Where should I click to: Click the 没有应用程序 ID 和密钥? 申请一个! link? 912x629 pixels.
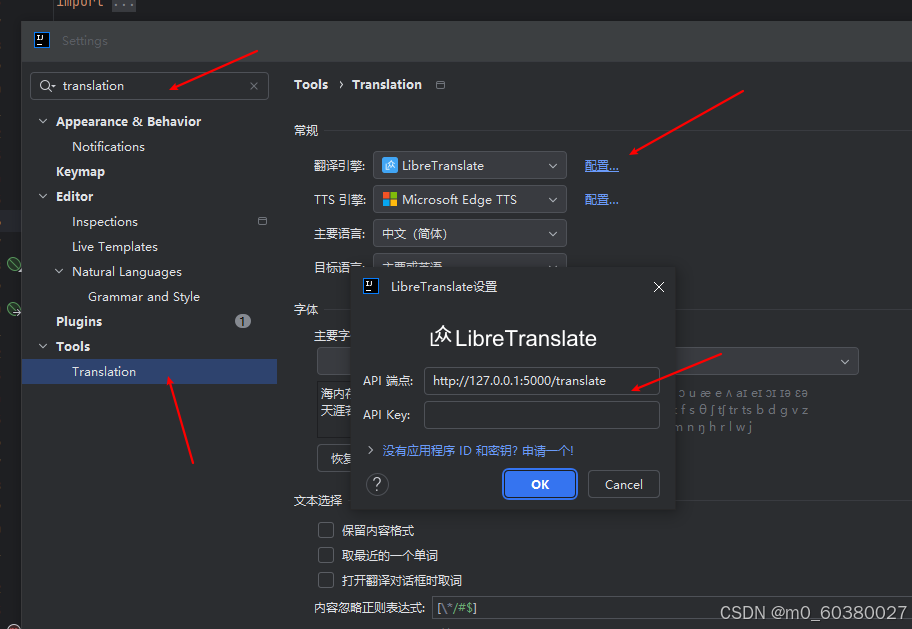pos(478,450)
